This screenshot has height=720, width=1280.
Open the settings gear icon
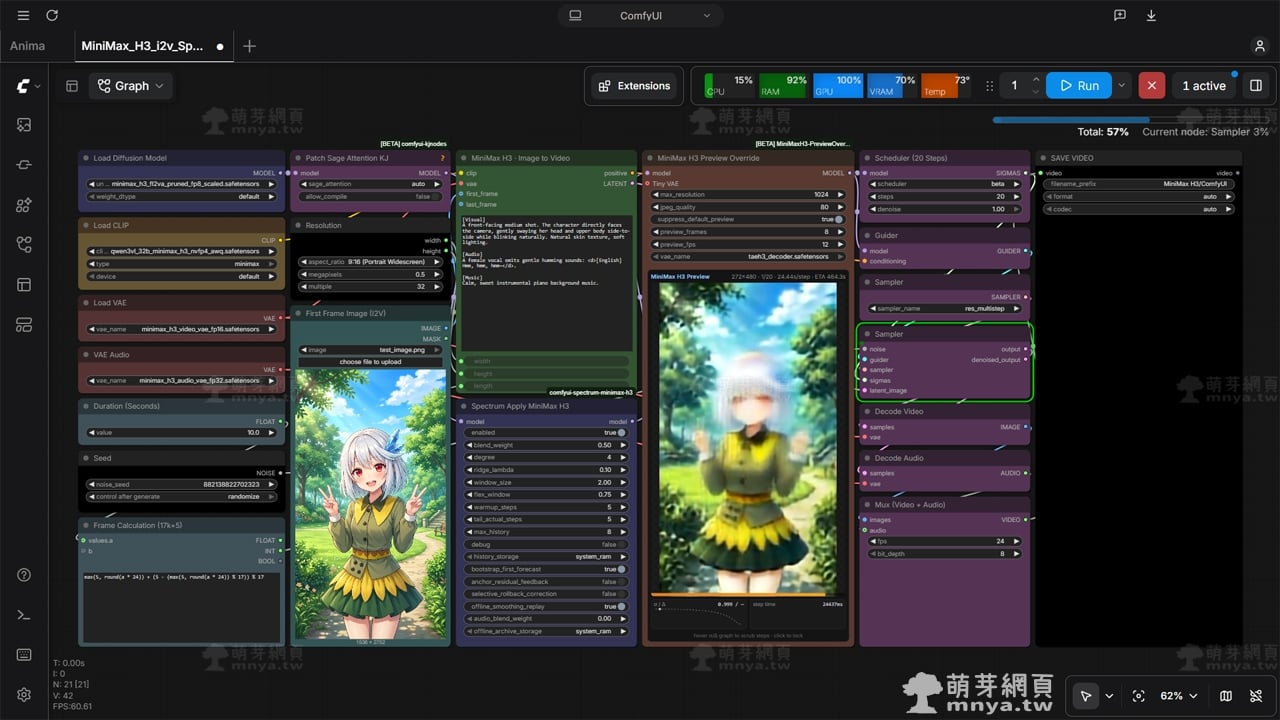click(x=24, y=695)
